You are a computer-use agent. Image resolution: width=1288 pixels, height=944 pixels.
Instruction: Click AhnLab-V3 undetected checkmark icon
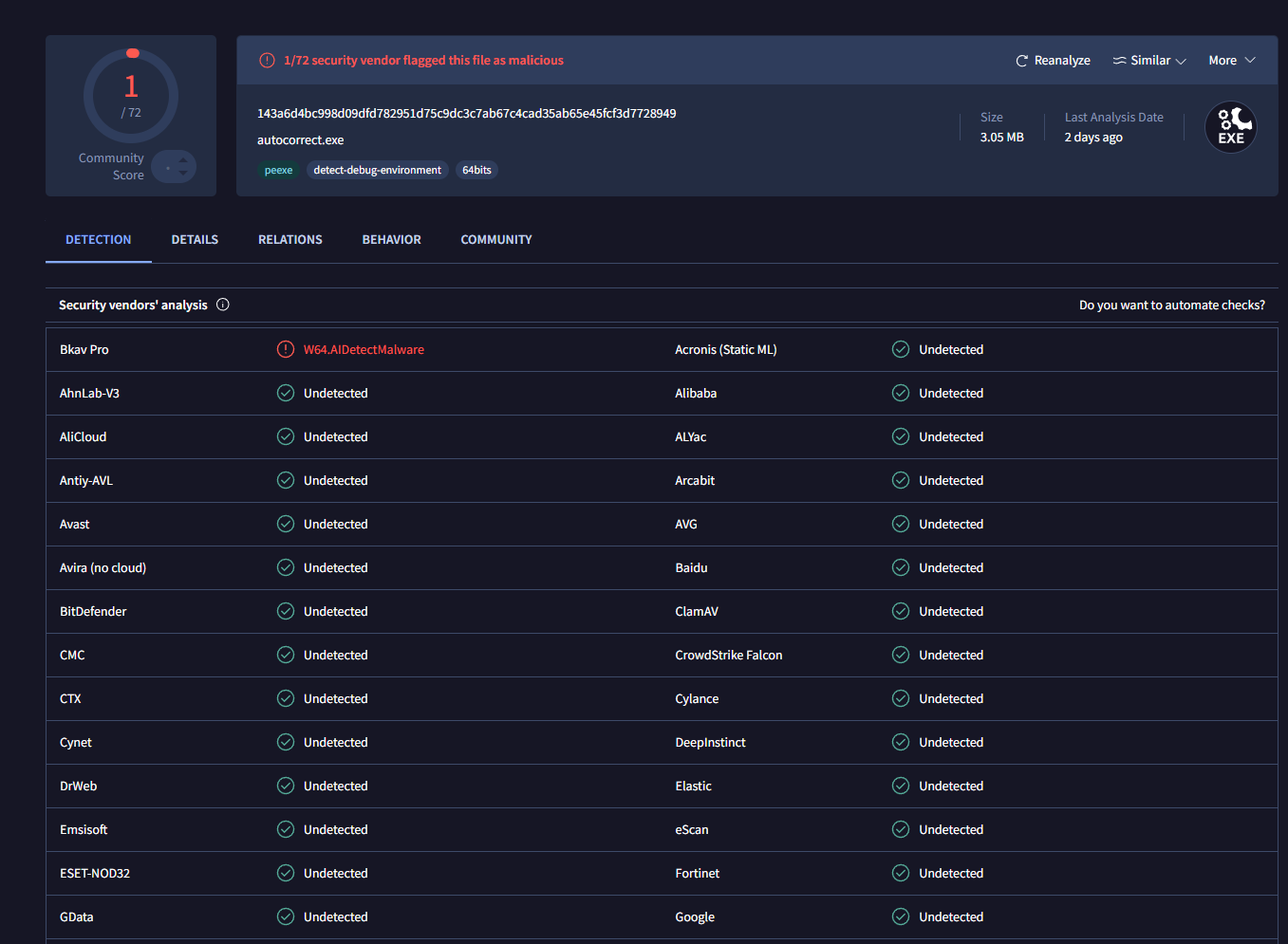(x=286, y=393)
